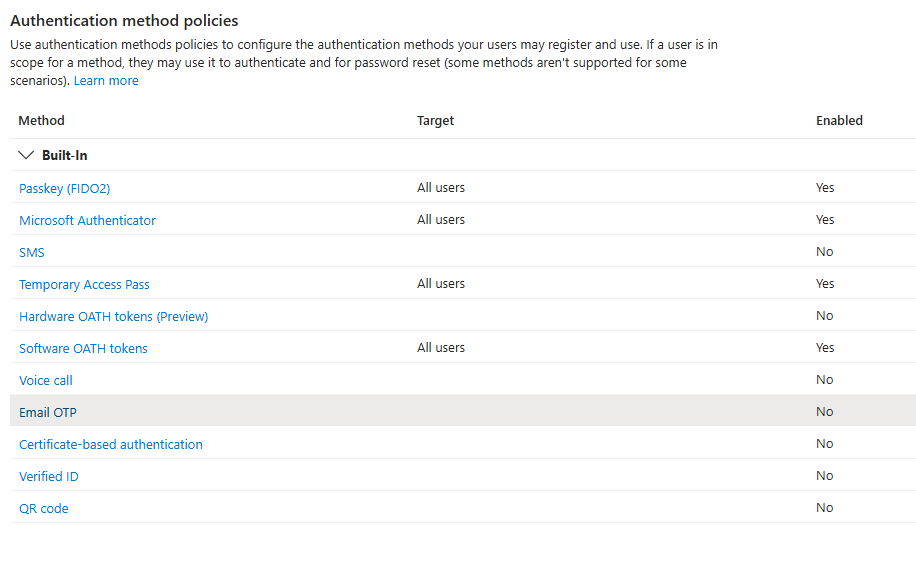Click All users target for Software OATH tokens
Screen dimensions: 916x561
click(x=440, y=348)
